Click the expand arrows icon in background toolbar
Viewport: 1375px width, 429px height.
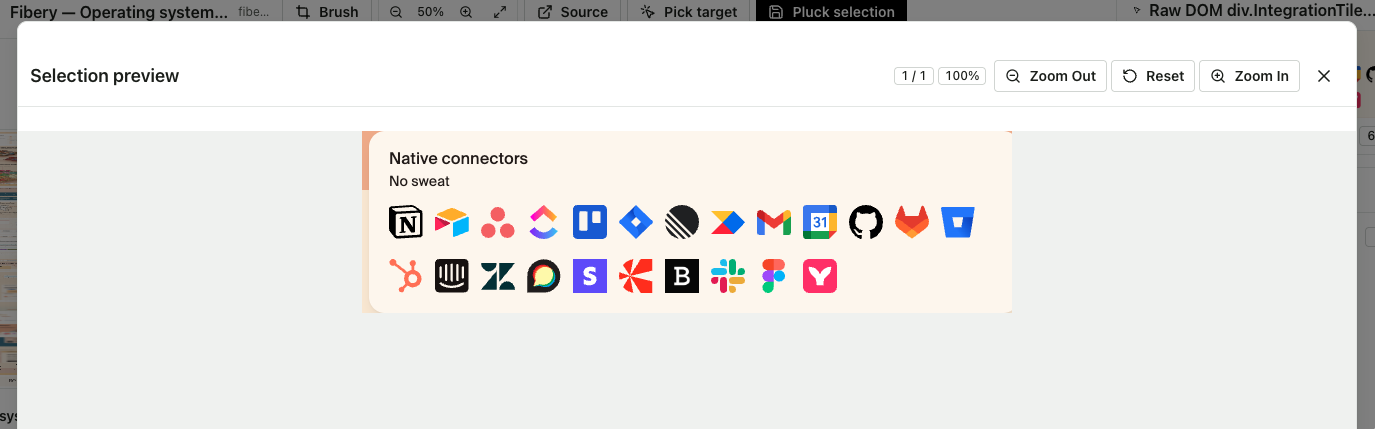pos(500,12)
